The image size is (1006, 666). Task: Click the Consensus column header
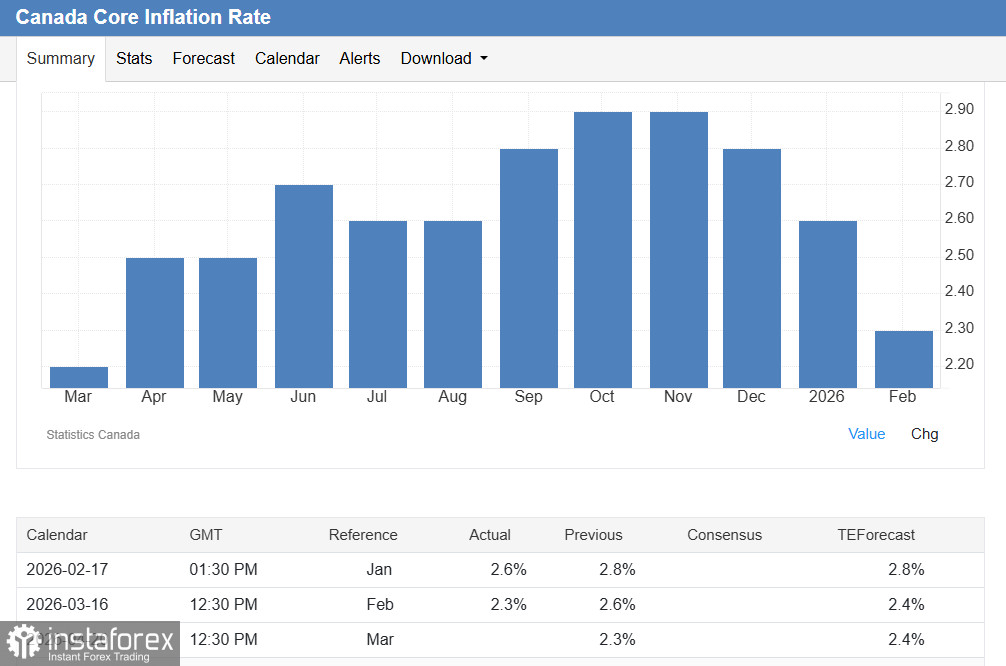(724, 535)
